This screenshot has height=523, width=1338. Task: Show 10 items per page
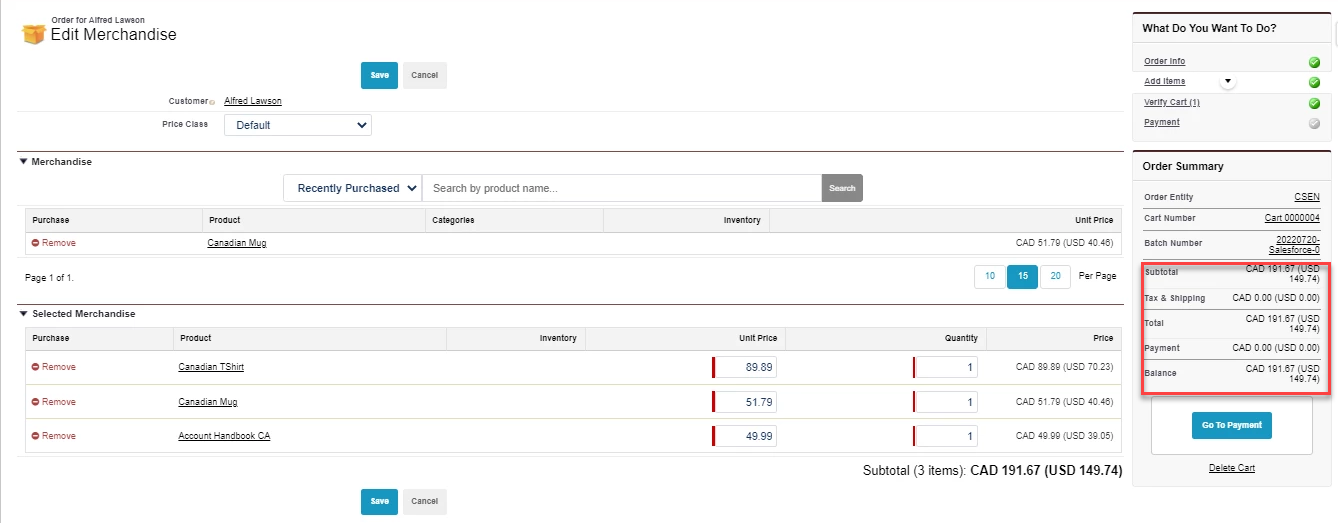click(989, 277)
